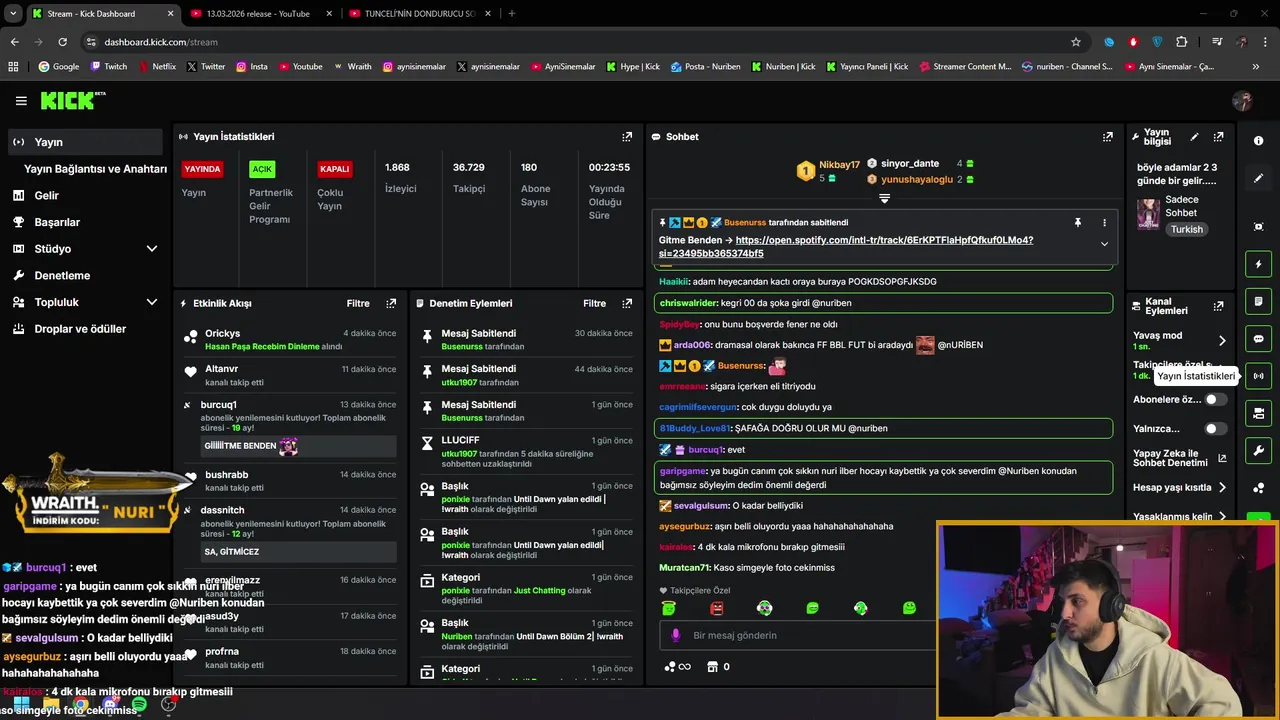This screenshot has width=1280, height=720.
Task: Pop out the Denetim Eylemleri panel
Action: click(627, 303)
